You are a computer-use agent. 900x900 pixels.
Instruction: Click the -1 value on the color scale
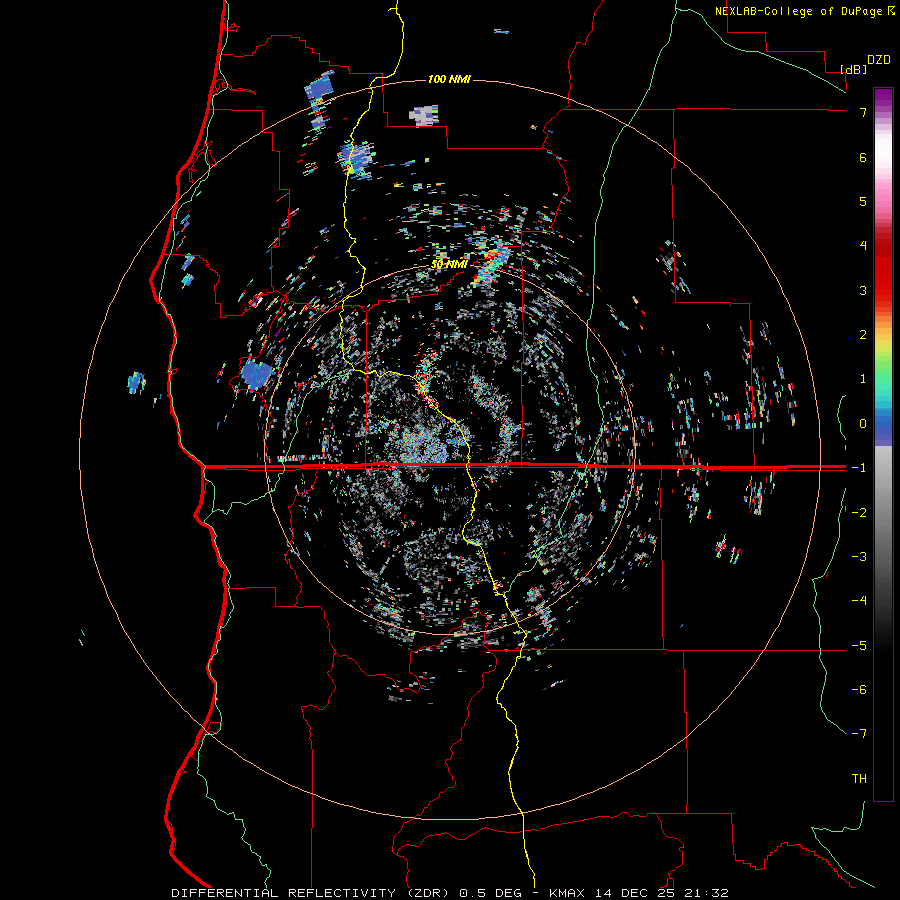pos(859,468)
